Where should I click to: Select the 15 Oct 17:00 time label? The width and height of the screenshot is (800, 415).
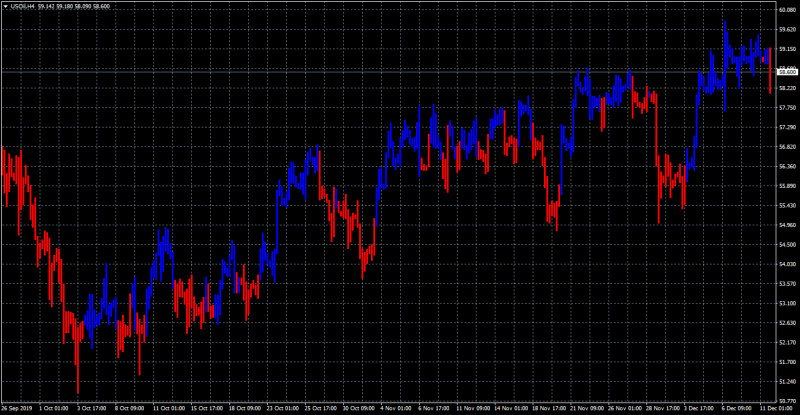(207, 408)
